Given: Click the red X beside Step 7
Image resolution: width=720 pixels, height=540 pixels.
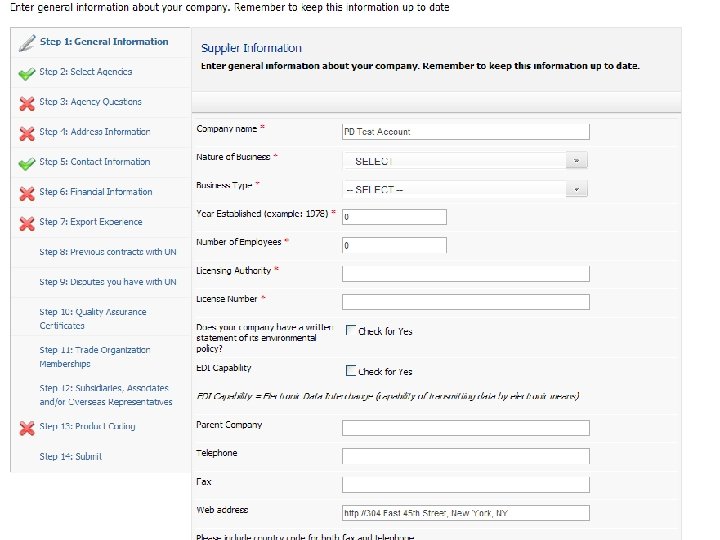Looking at the screenshot, I should click(x=27, y=223).
